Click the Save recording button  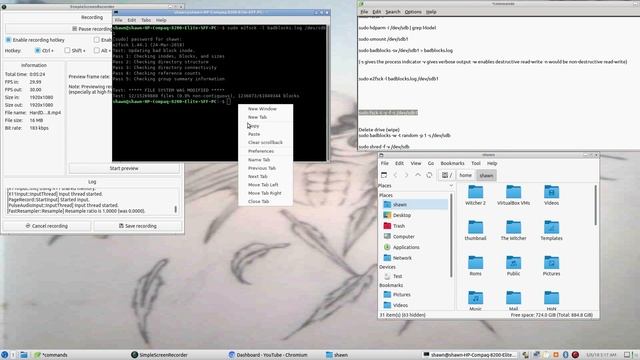(x=138, y=226)
